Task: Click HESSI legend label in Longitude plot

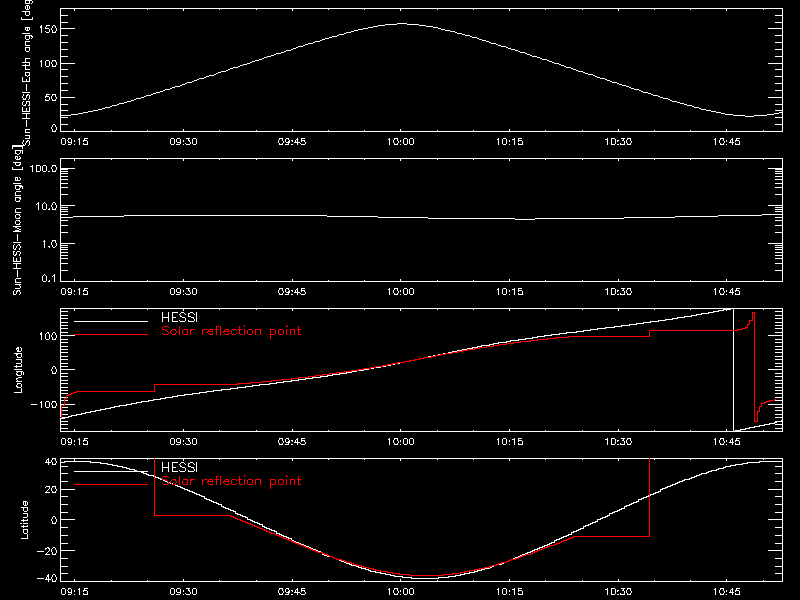Action: [179, 318]
